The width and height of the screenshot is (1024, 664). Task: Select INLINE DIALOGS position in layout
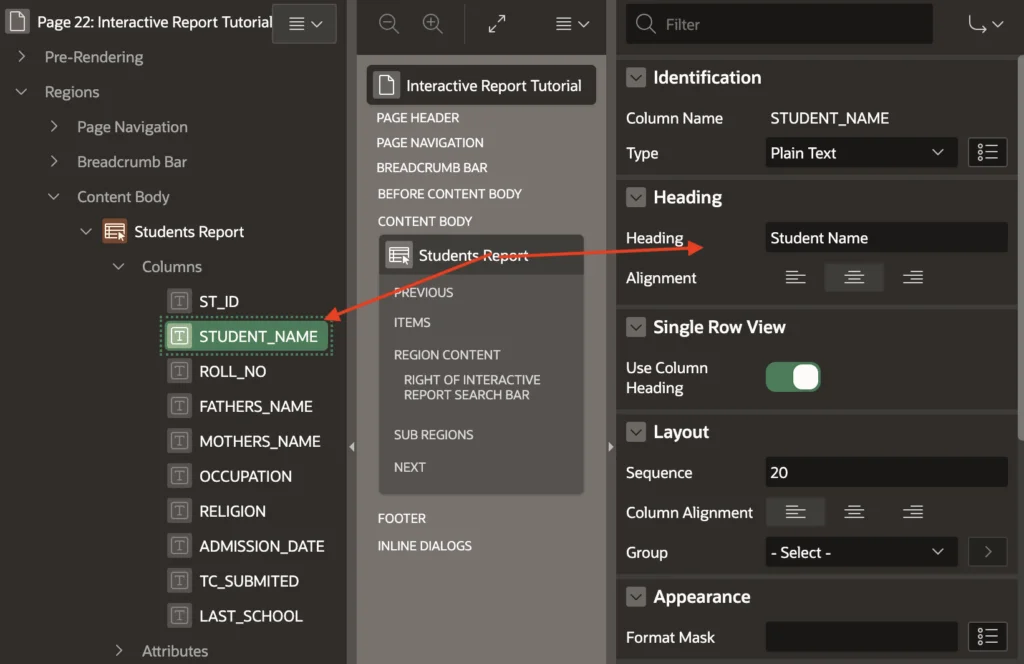(x=424, y=546)
